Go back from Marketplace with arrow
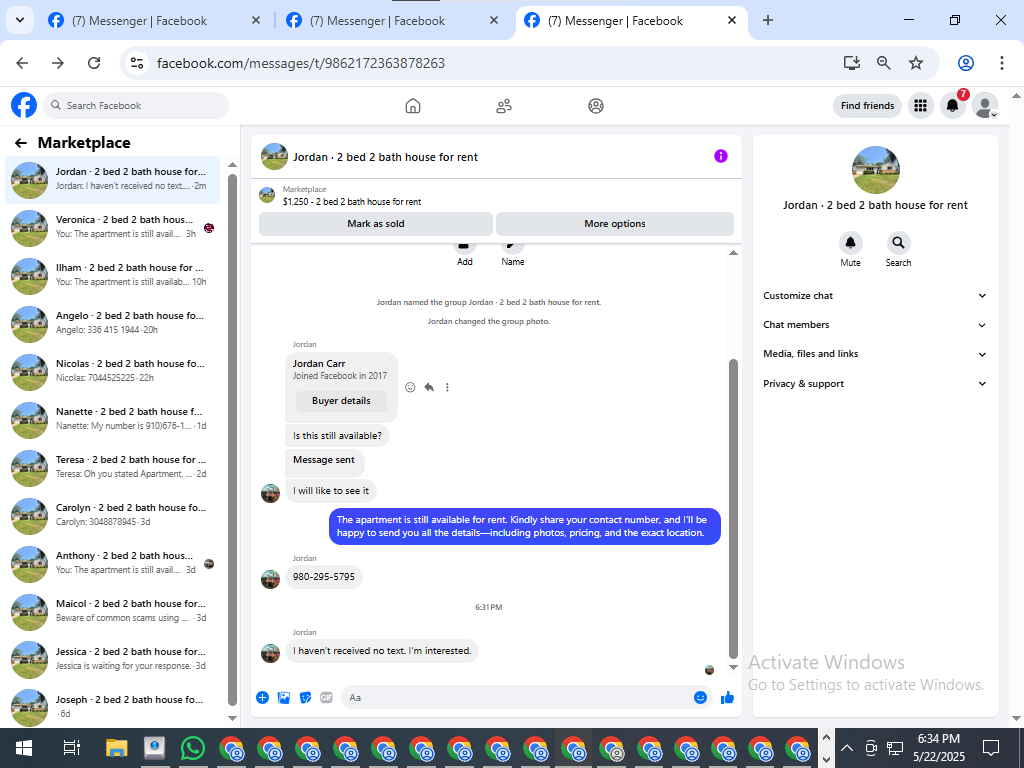The width and height of the screenshot is (1024, 768). tap(21, 143)
